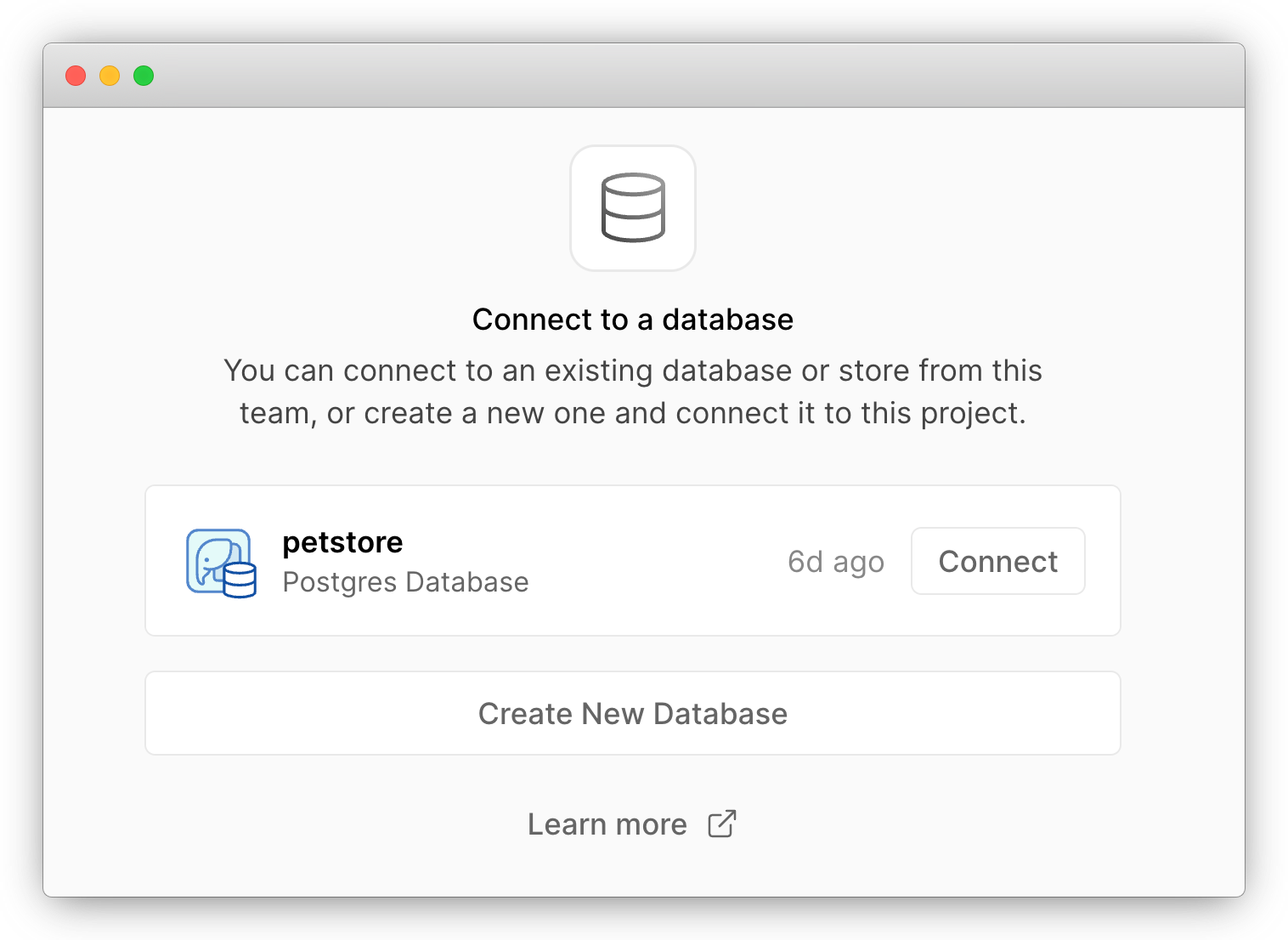This screenshot has width=1288, height=940.
Task: Select the rounded database icon card above the heading
Action: [632, 207]
